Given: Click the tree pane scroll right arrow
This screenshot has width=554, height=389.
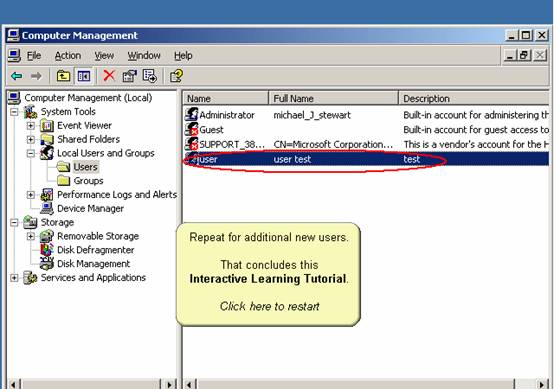Looking at the screenshot, I should (x=170, y=384).
